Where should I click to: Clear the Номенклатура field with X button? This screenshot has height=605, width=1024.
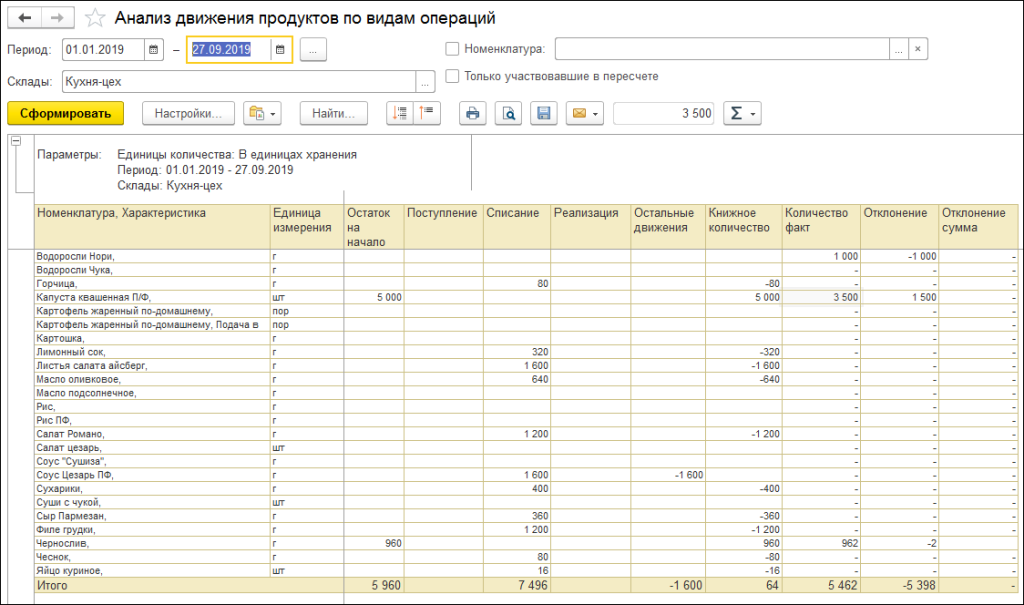click(918, 48)
